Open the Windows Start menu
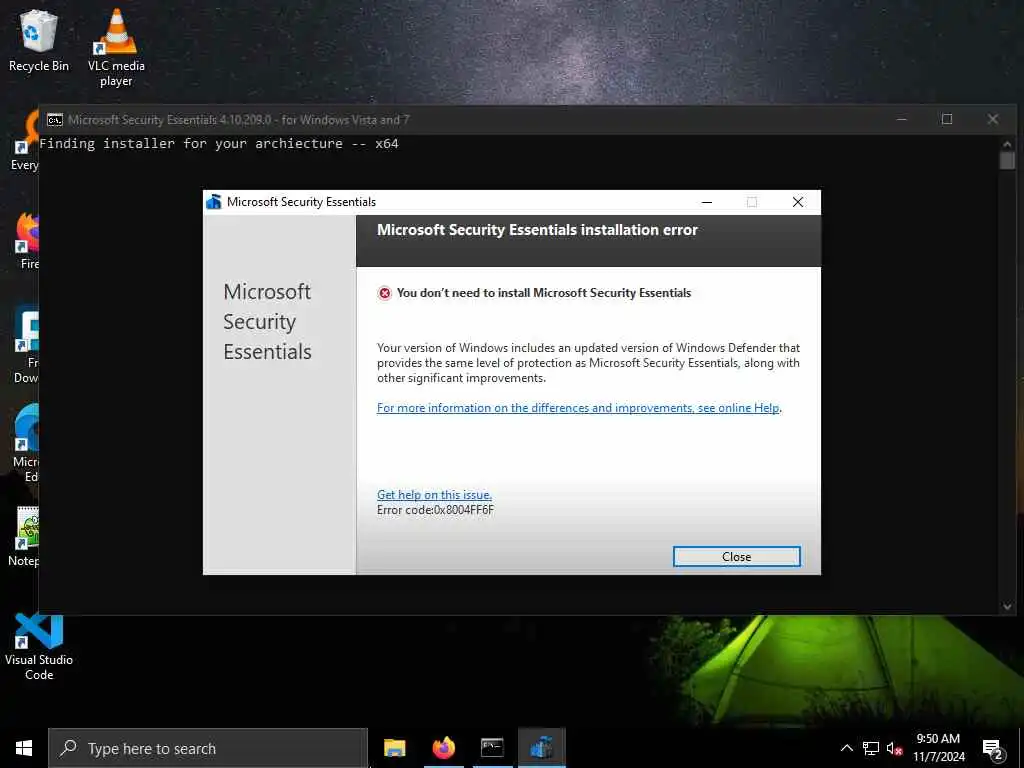This screenshot has height=768, width=1024. 24,748
